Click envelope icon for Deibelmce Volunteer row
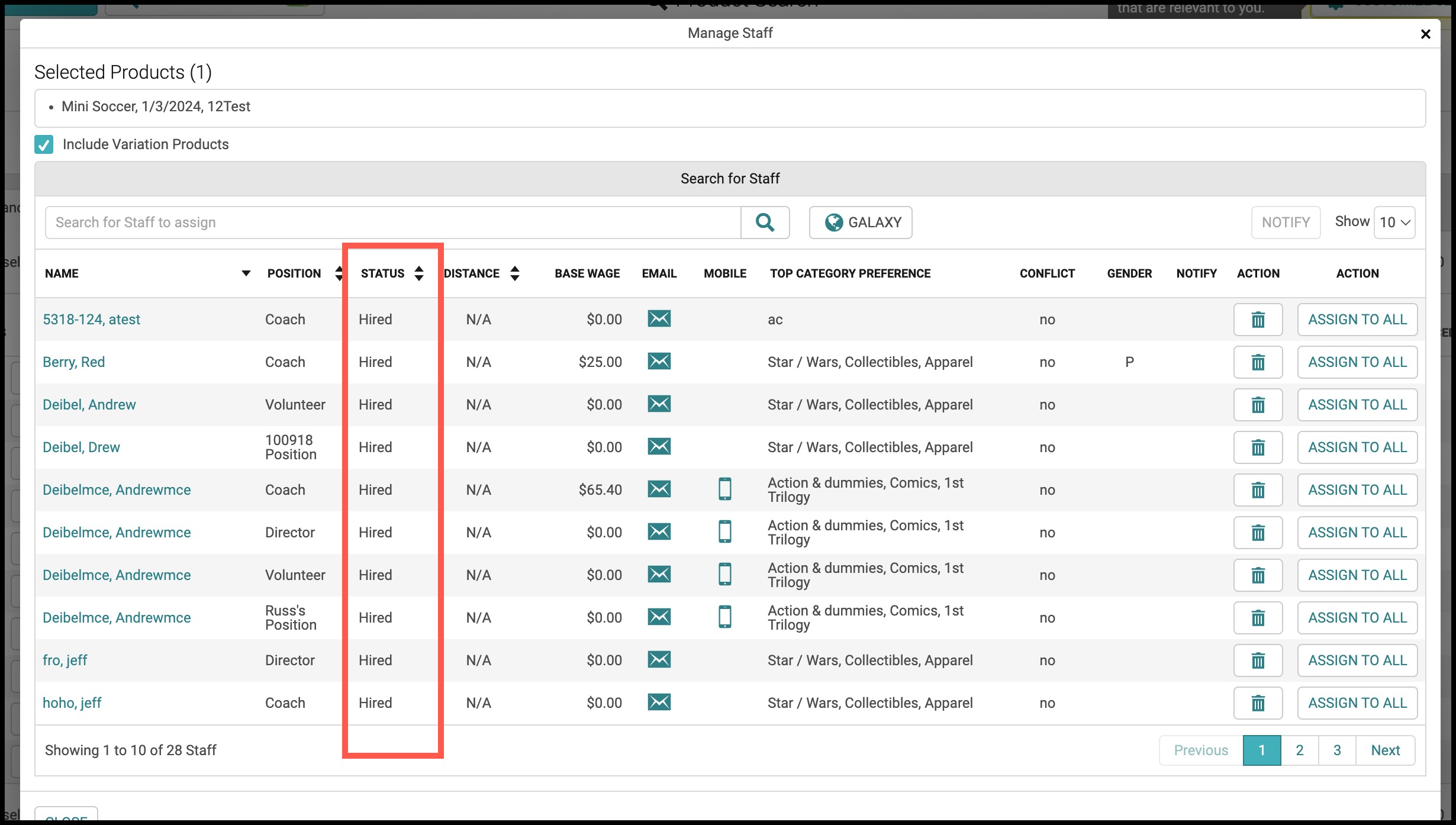Viewport: 1456px width, 825px height. (x=659, y=574)
